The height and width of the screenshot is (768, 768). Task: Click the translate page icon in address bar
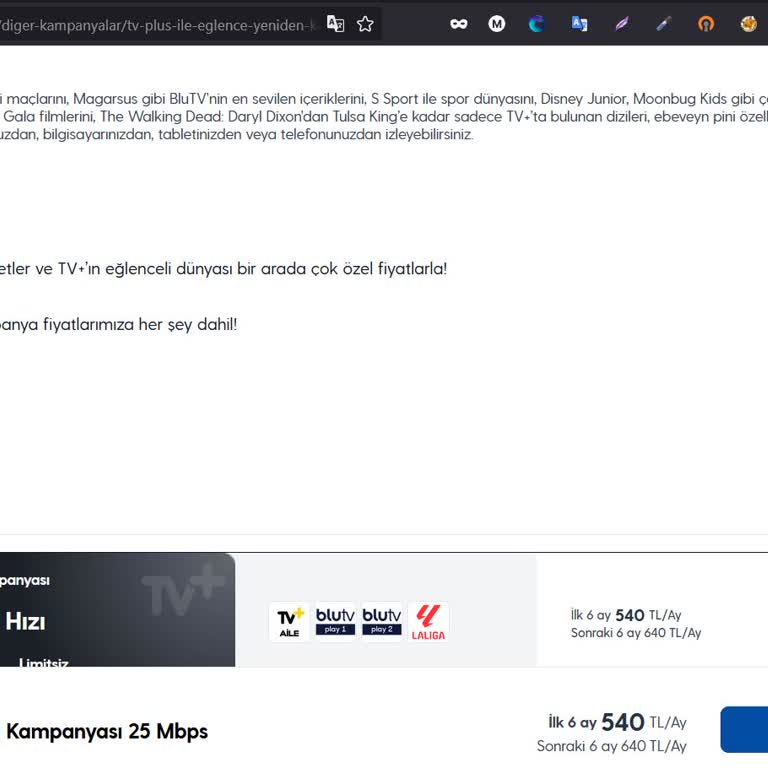pyautogui.click(x=336, y=24)
